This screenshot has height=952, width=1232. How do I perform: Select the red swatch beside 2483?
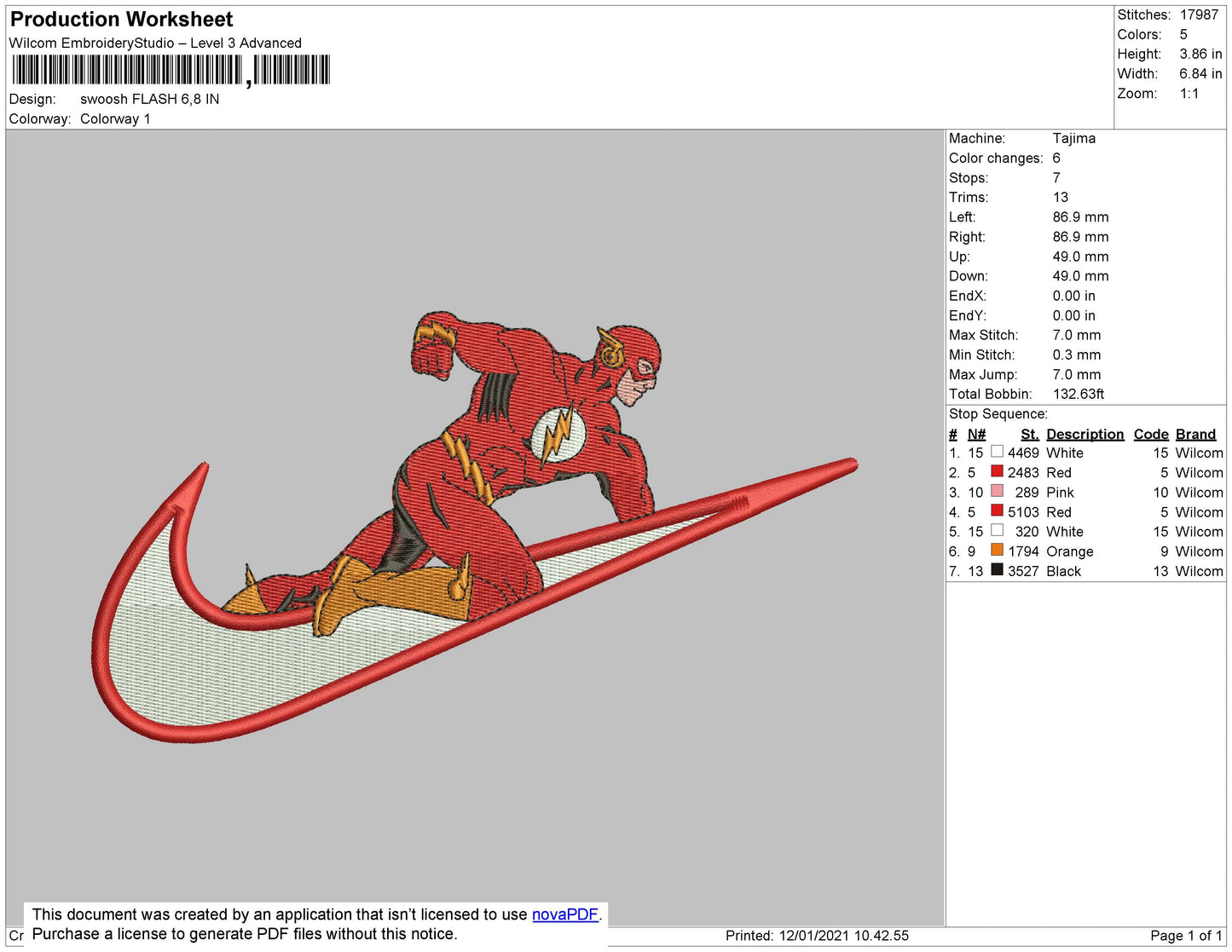[997, 471]
